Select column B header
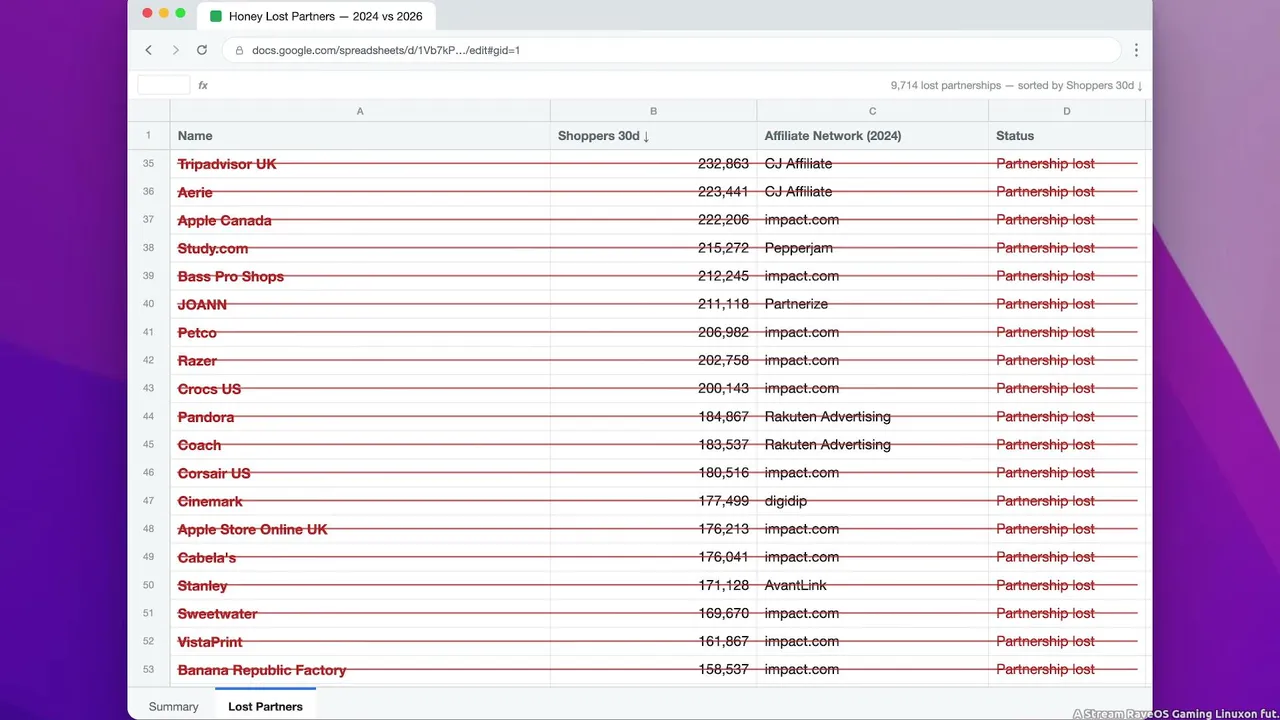The height and width of the screenshot is (720, 1280). pyautogui.click(x=653, y=111)
